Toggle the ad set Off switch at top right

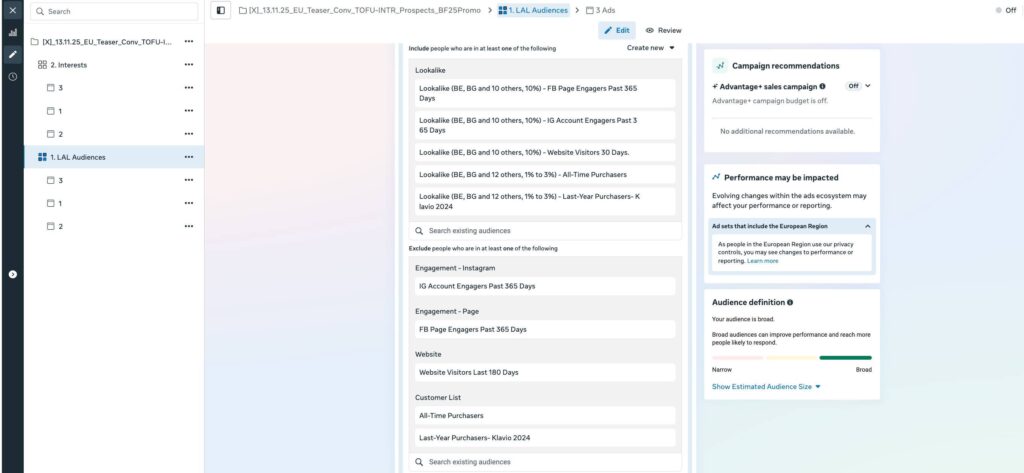1006,10
